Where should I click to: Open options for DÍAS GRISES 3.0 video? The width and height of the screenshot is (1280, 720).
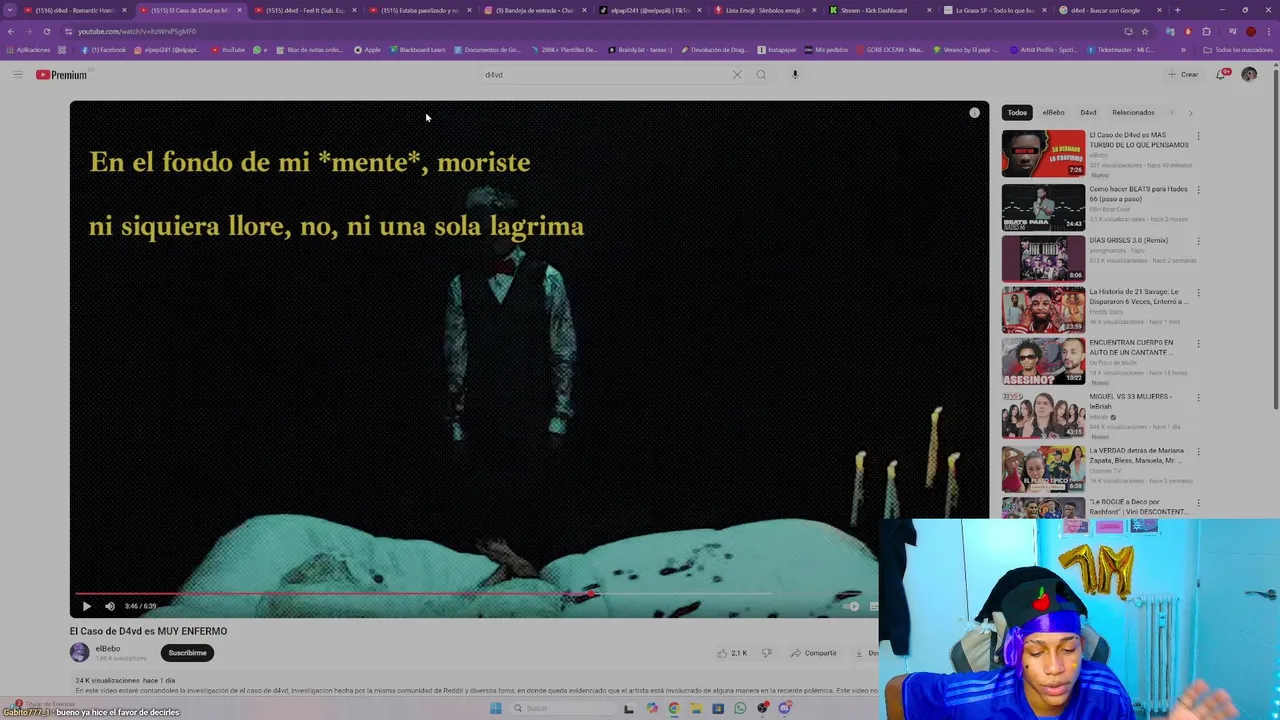(x=1198, y=241)
